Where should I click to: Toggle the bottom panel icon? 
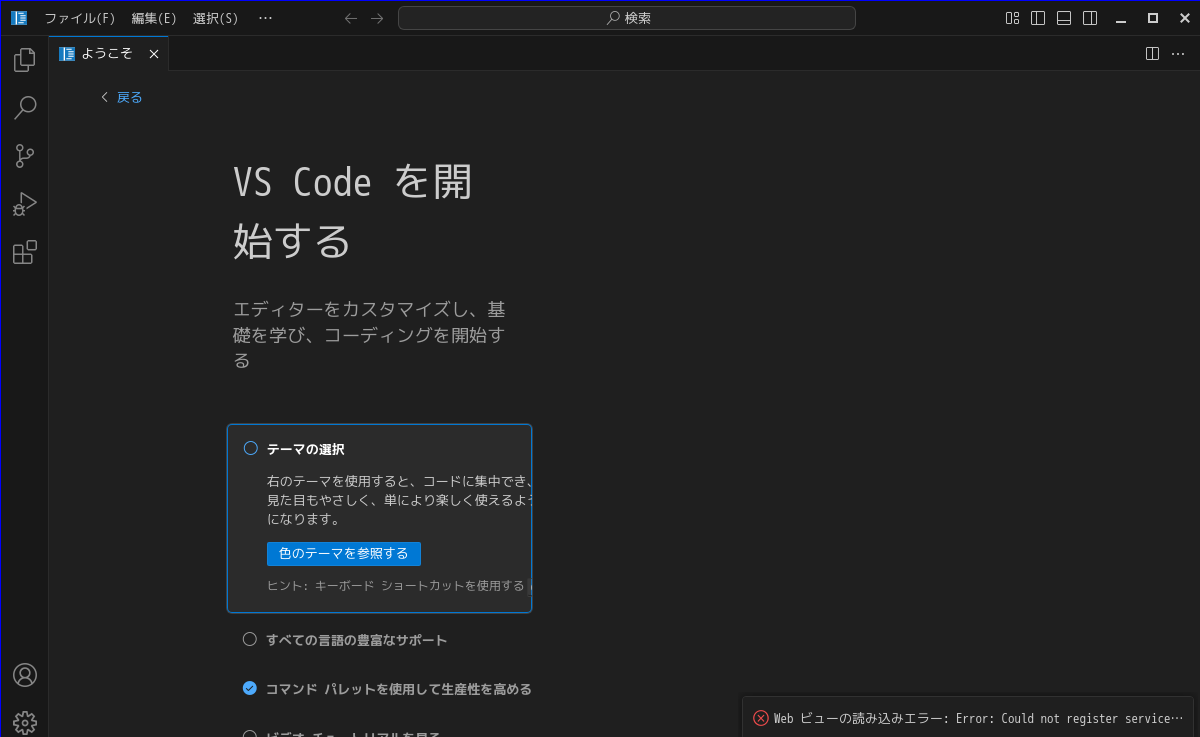pyautogui.click(x=1064, y=18)
